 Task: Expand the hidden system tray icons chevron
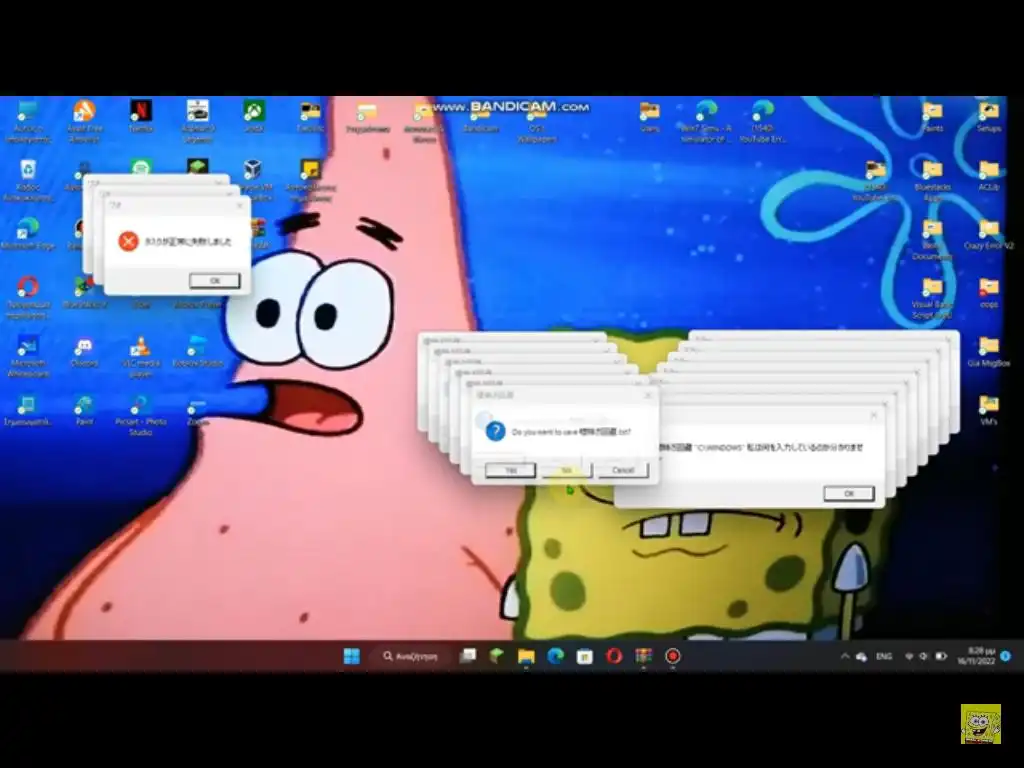coord(844,656)
